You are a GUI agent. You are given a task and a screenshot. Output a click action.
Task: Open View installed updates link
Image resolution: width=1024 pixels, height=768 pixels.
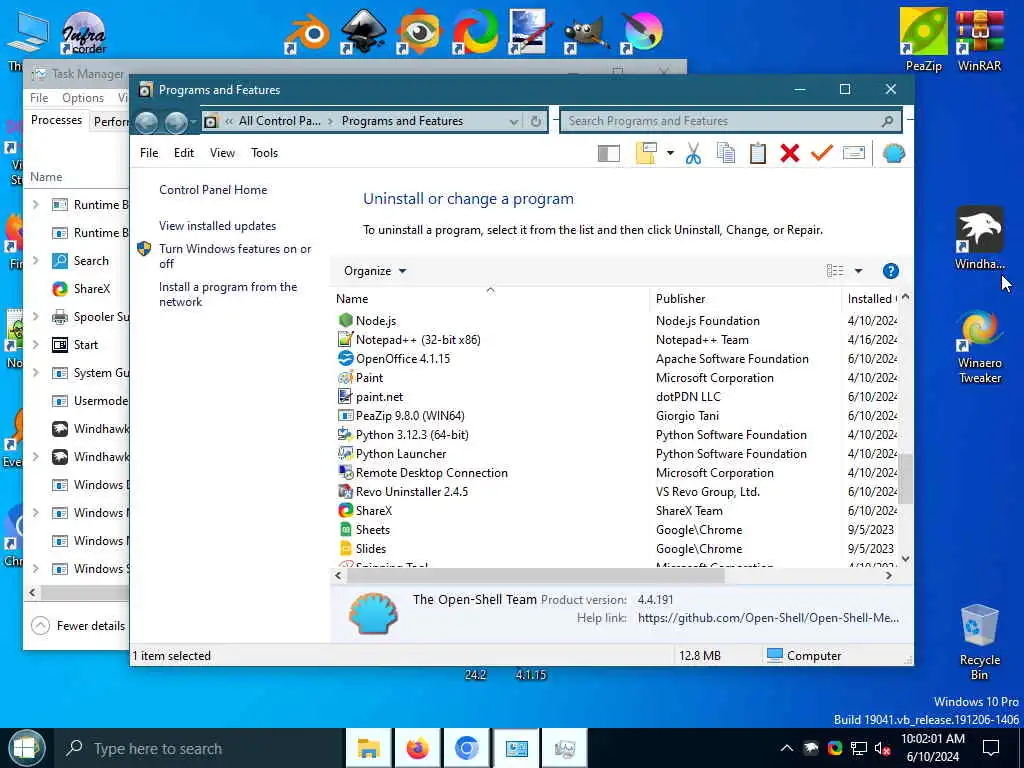[x=217, y=226]
